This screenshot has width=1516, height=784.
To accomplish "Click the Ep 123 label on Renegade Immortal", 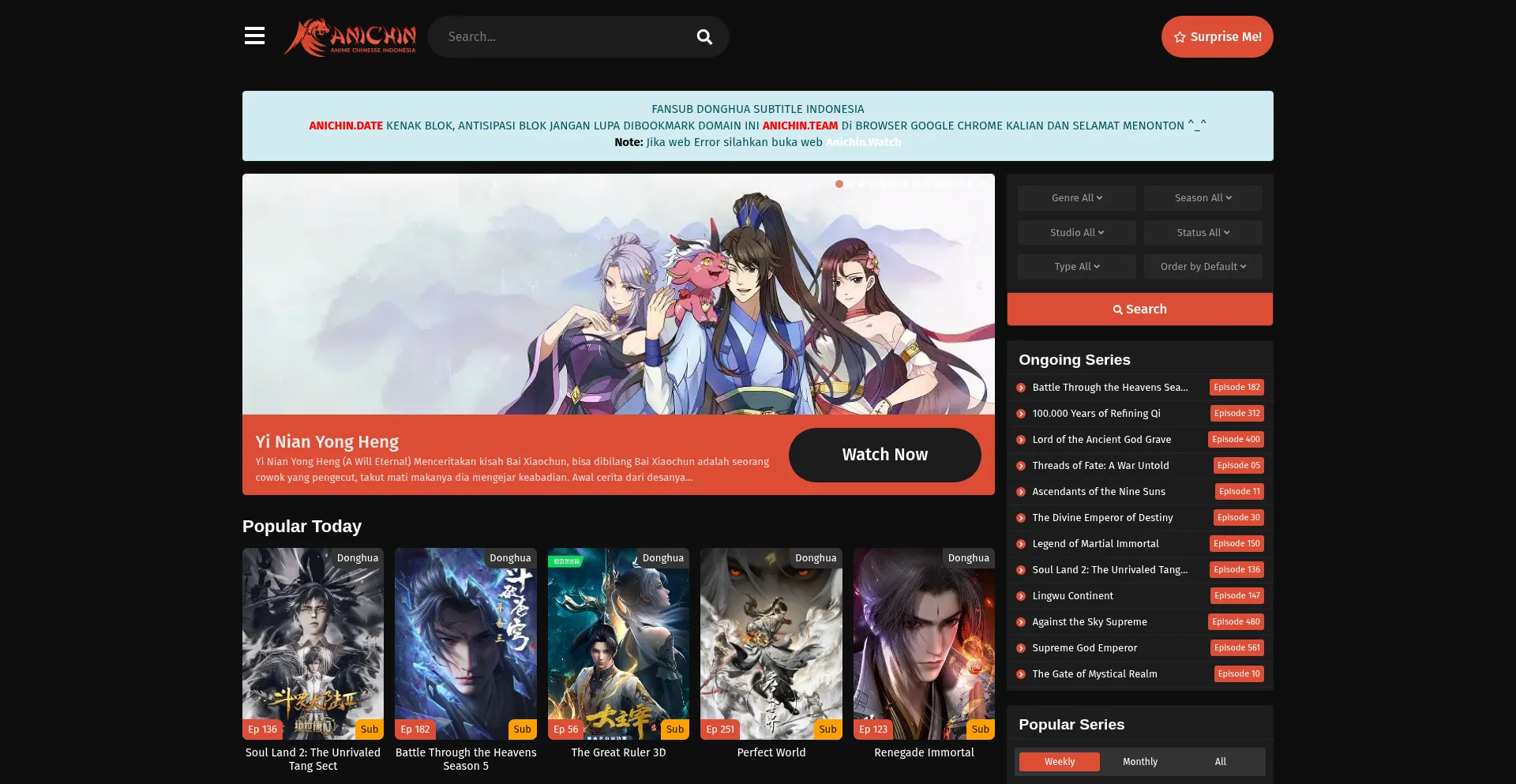I will [x=873, y=730].
